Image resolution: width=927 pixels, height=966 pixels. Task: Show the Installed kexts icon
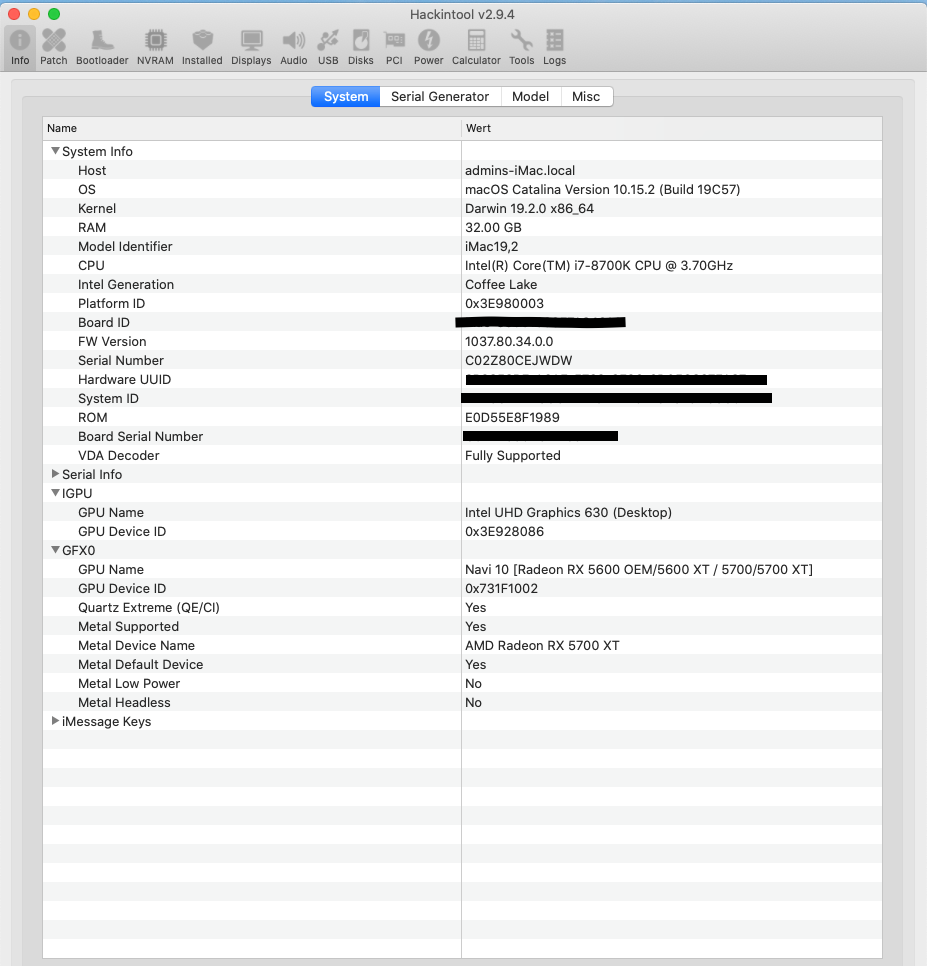pyautogui.click(x=202, y=47)
